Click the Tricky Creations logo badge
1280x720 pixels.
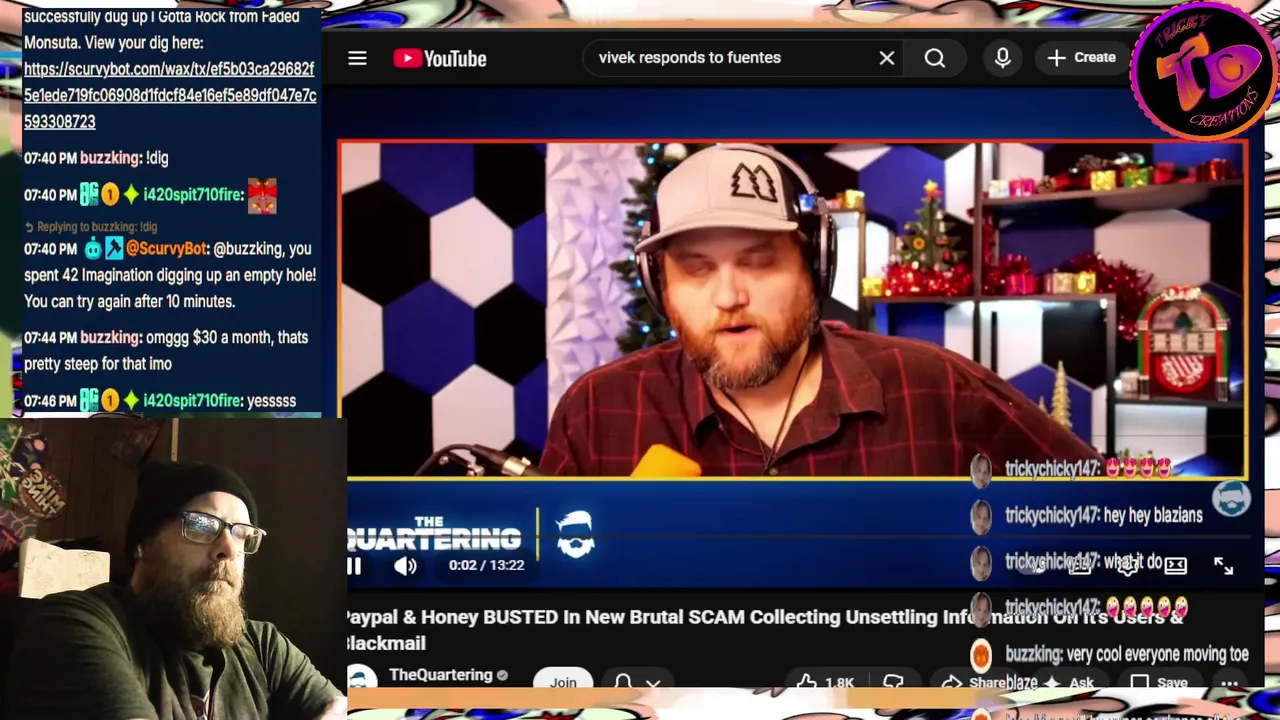pyautogui.click(x=1205, y=72)
